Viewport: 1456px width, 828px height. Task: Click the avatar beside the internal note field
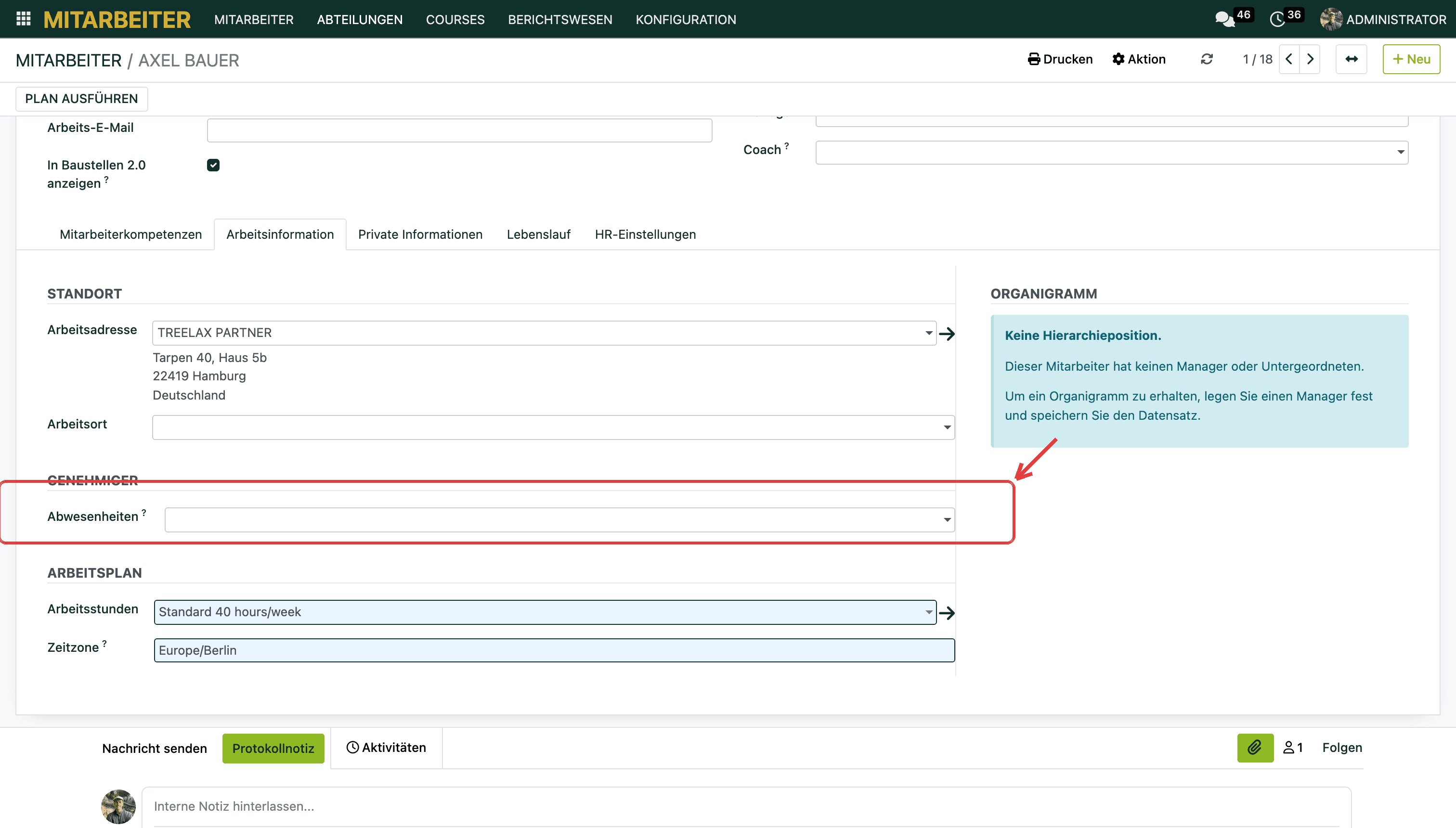(118, 806)
